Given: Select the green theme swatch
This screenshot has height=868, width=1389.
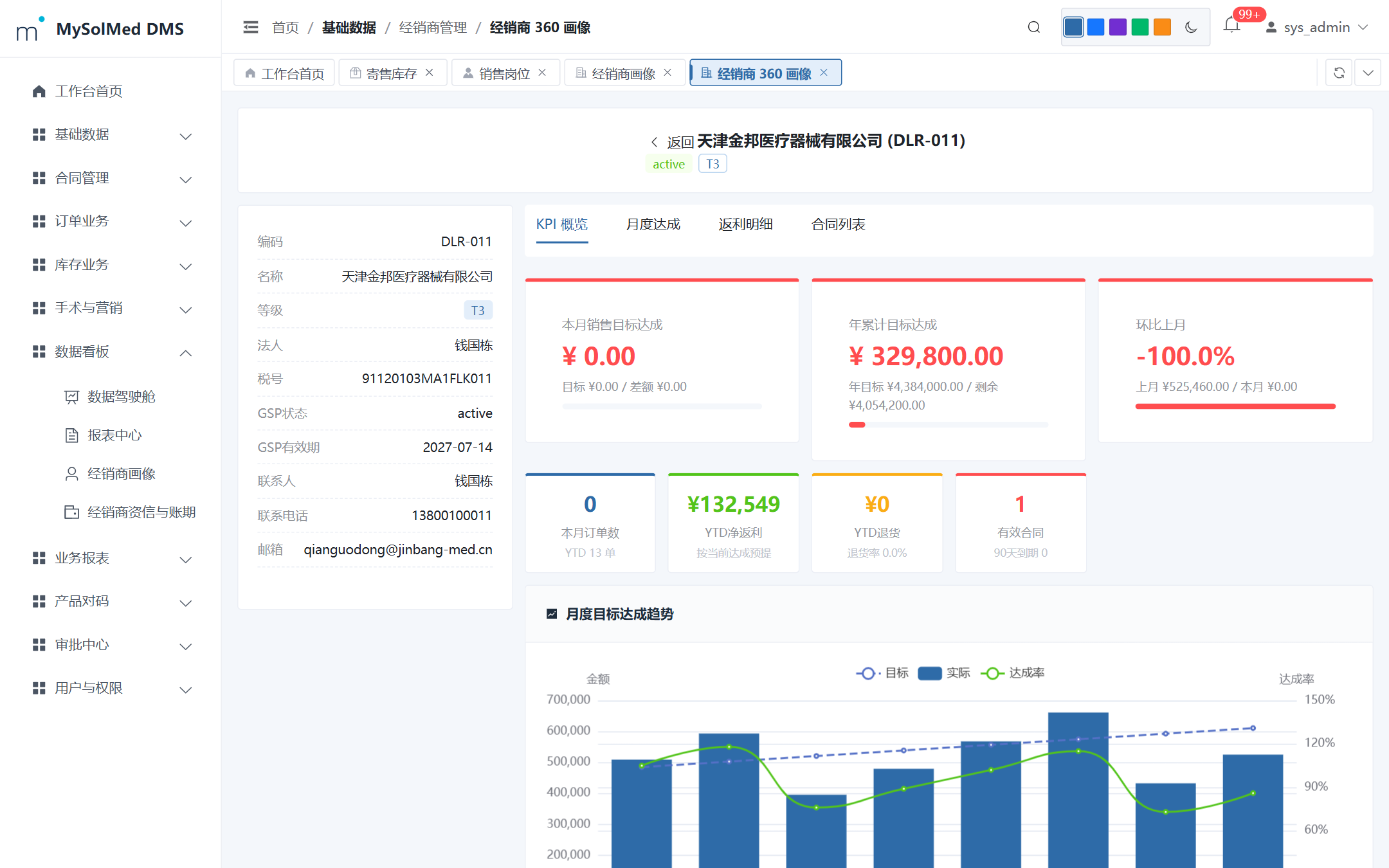Looking at the screenshot, I should click(1140, 27).
